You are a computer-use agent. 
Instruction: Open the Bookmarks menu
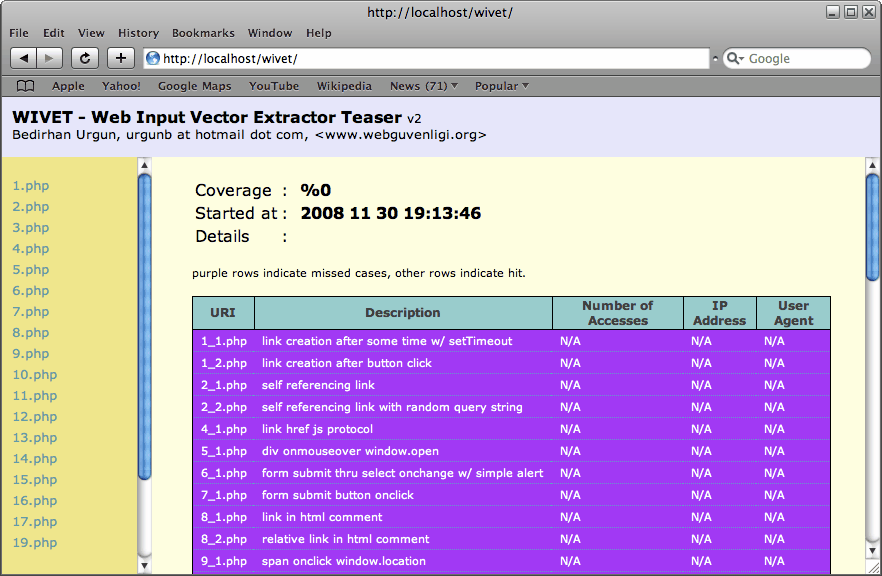point(203,33)
